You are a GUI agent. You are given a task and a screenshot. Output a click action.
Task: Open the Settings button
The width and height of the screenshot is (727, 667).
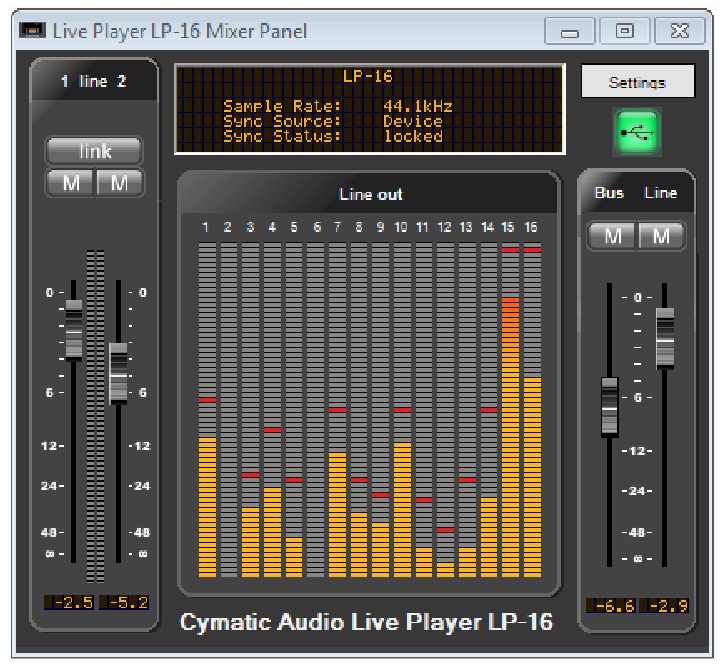pyautogui.click(x=638, y=82)
